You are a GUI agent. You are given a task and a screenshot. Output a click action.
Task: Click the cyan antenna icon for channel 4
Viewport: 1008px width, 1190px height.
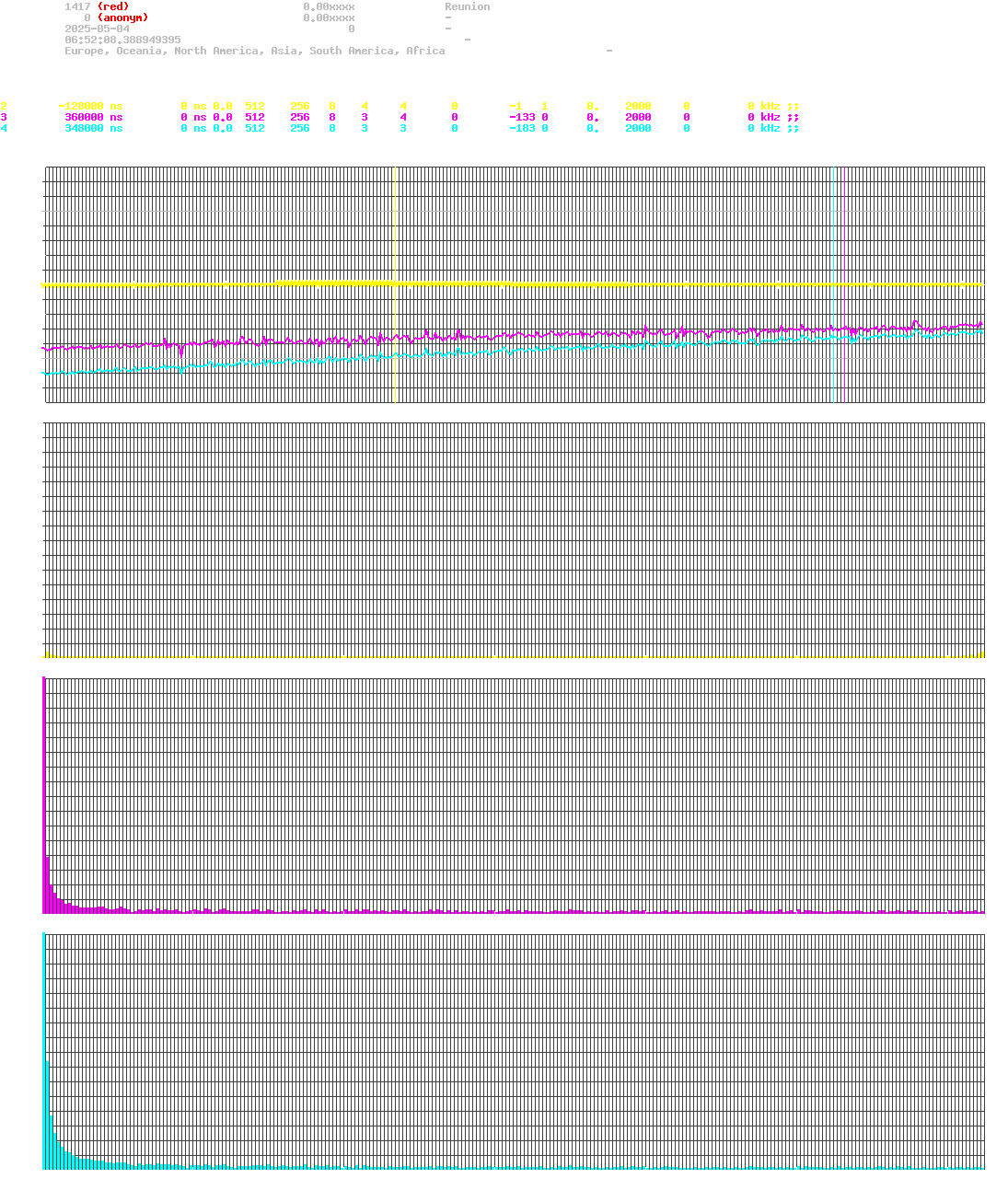click(x=793, y=128)
